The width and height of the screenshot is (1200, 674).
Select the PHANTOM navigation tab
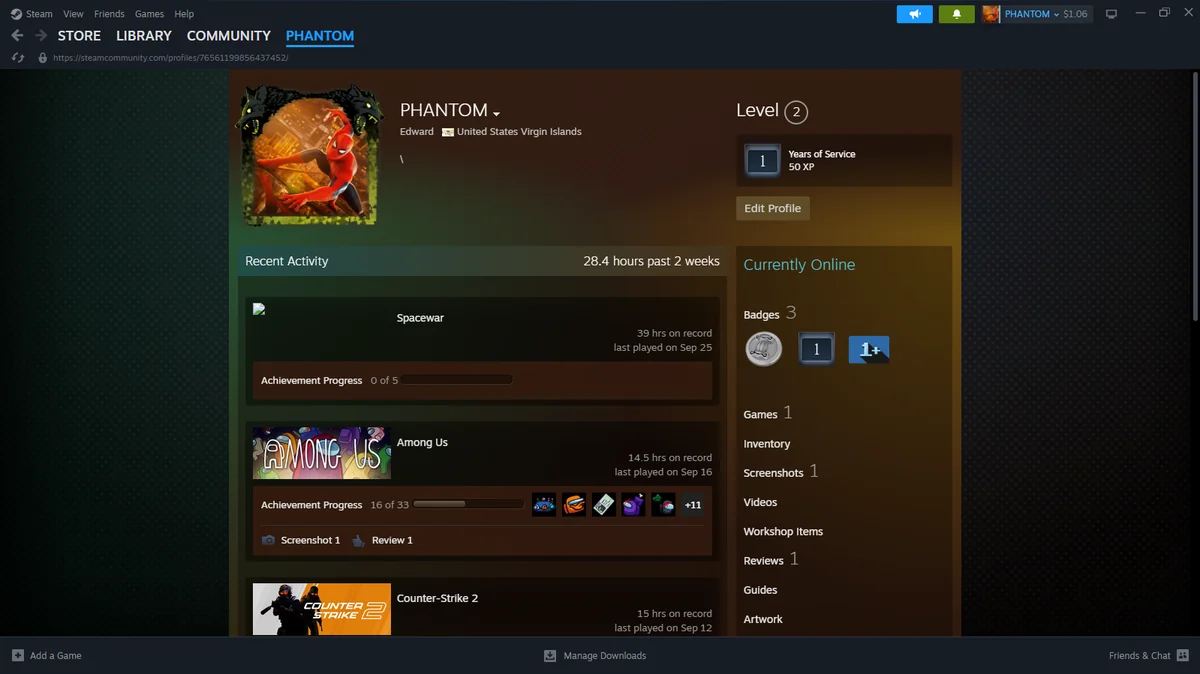coord(320,35)
